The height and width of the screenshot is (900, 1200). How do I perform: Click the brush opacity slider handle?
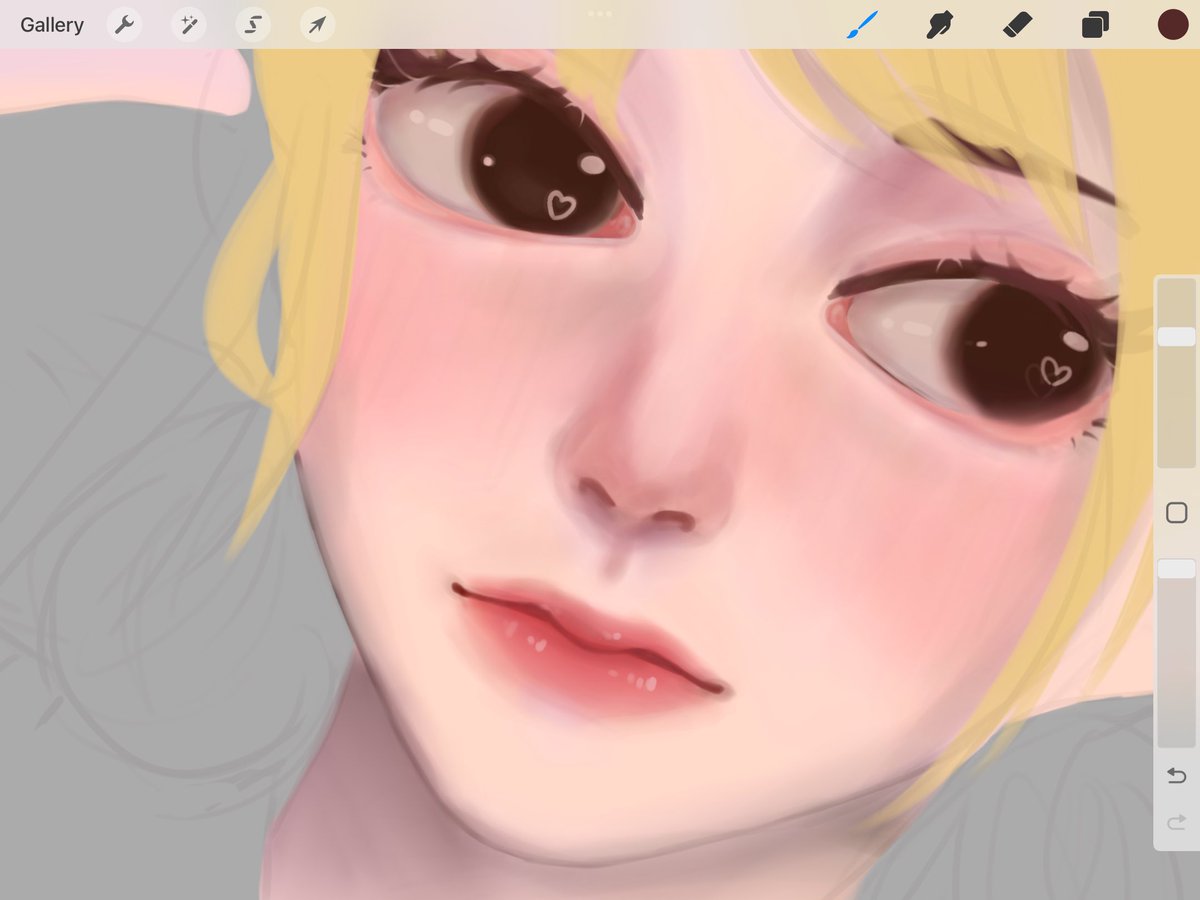1177,569
